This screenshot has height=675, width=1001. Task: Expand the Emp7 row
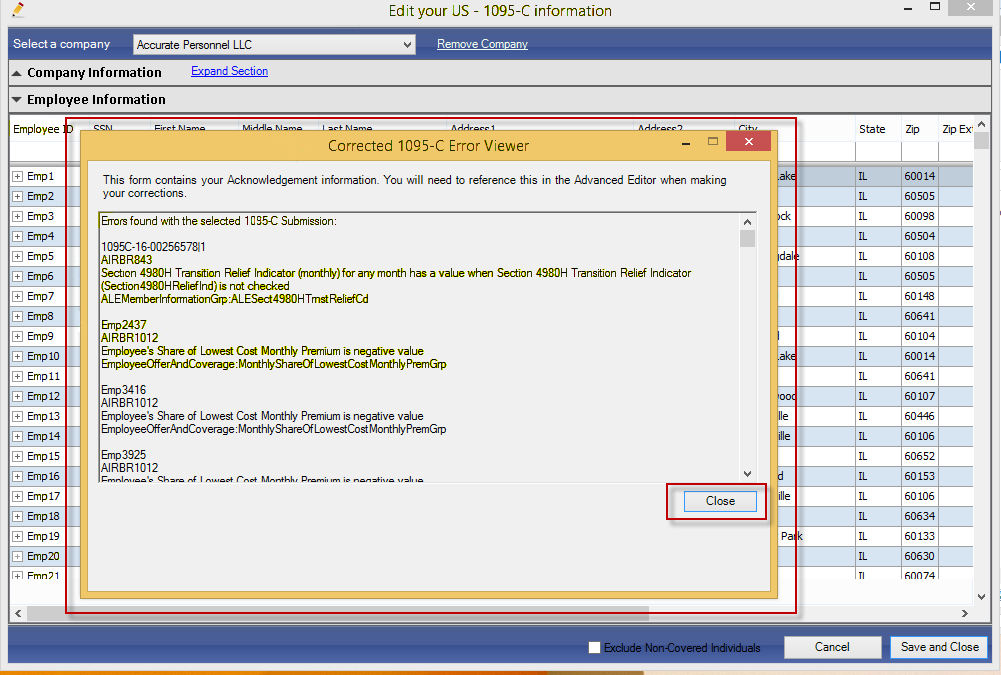18,296
